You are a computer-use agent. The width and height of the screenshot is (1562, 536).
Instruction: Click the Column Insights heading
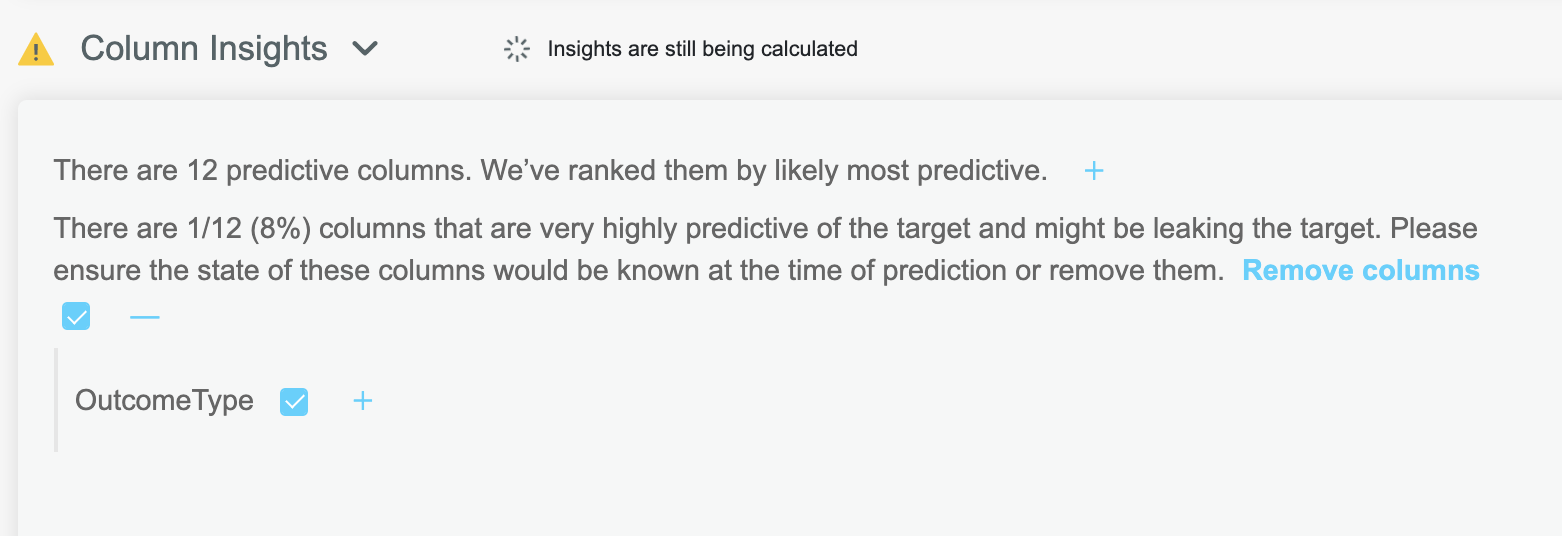click(x=204, y=48)
